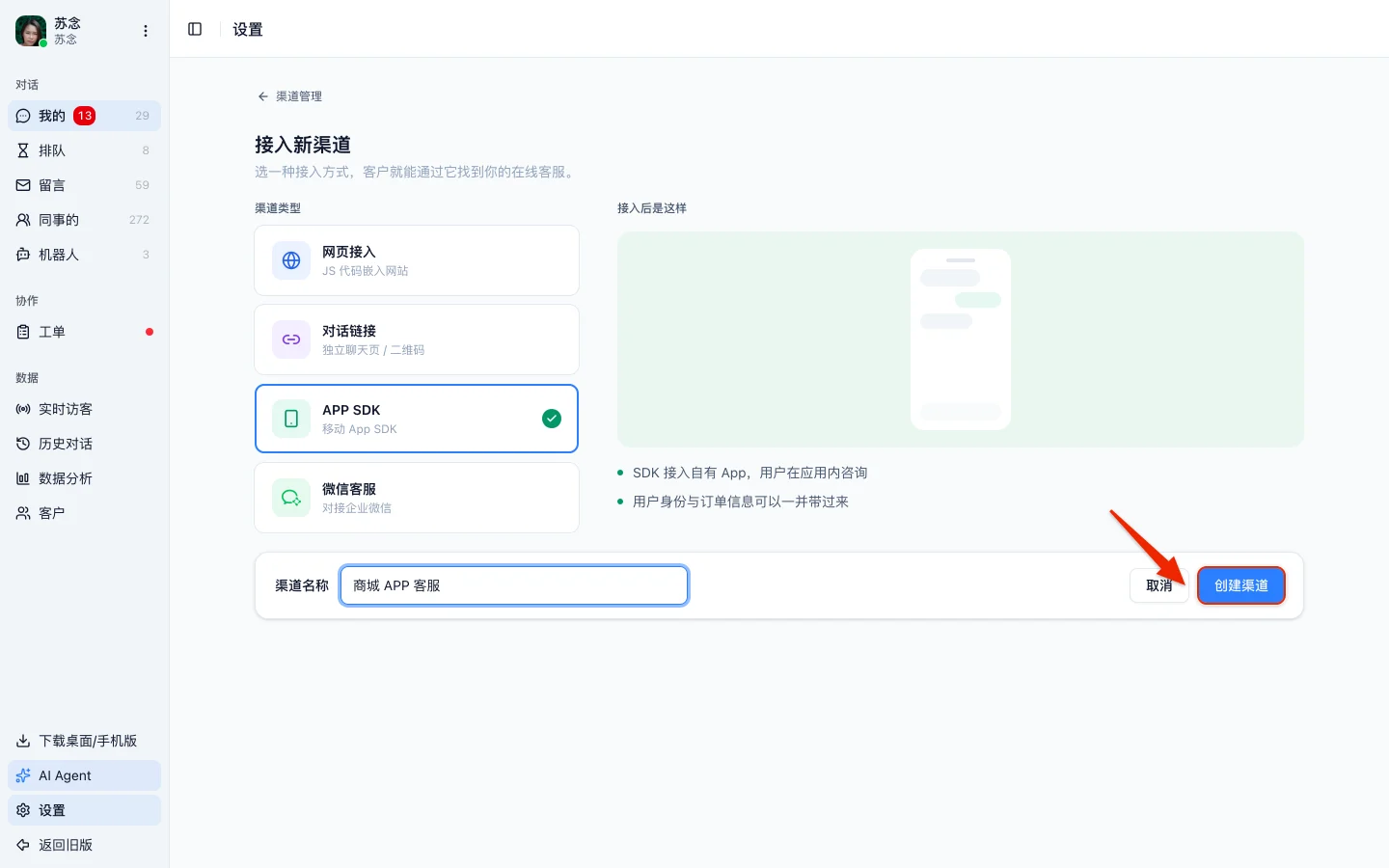Viewport: 1389px width, 868px height.
Task: Click the 同事的 count 272
Action: (139, 220)
